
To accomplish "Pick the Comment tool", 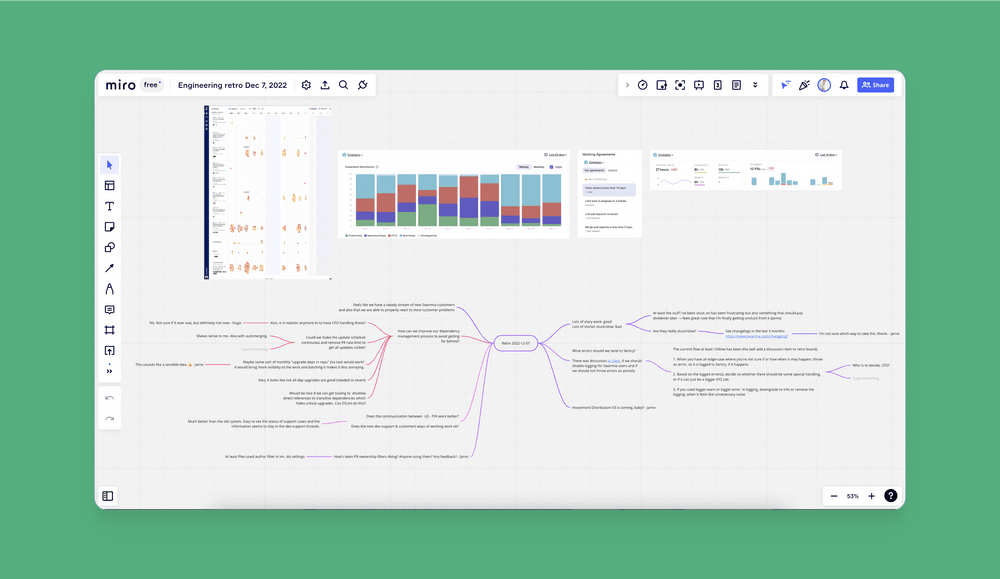I will [110, 309].
